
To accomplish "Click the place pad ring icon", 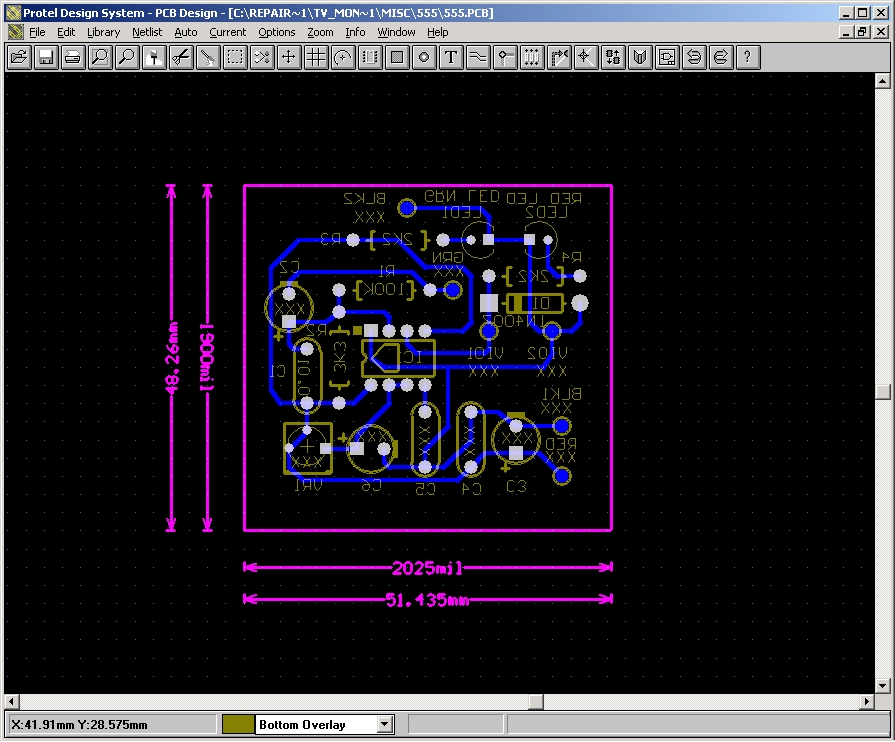I will click(x=423, y=57).
